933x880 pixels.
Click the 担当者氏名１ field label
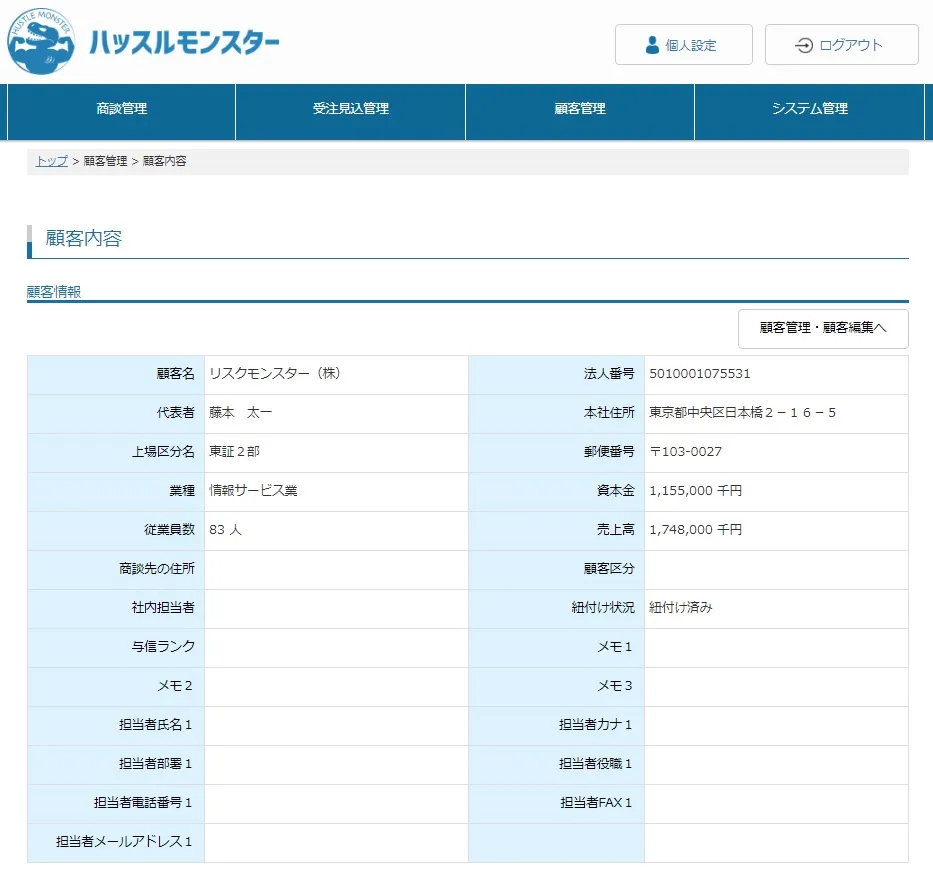[156, 724]
